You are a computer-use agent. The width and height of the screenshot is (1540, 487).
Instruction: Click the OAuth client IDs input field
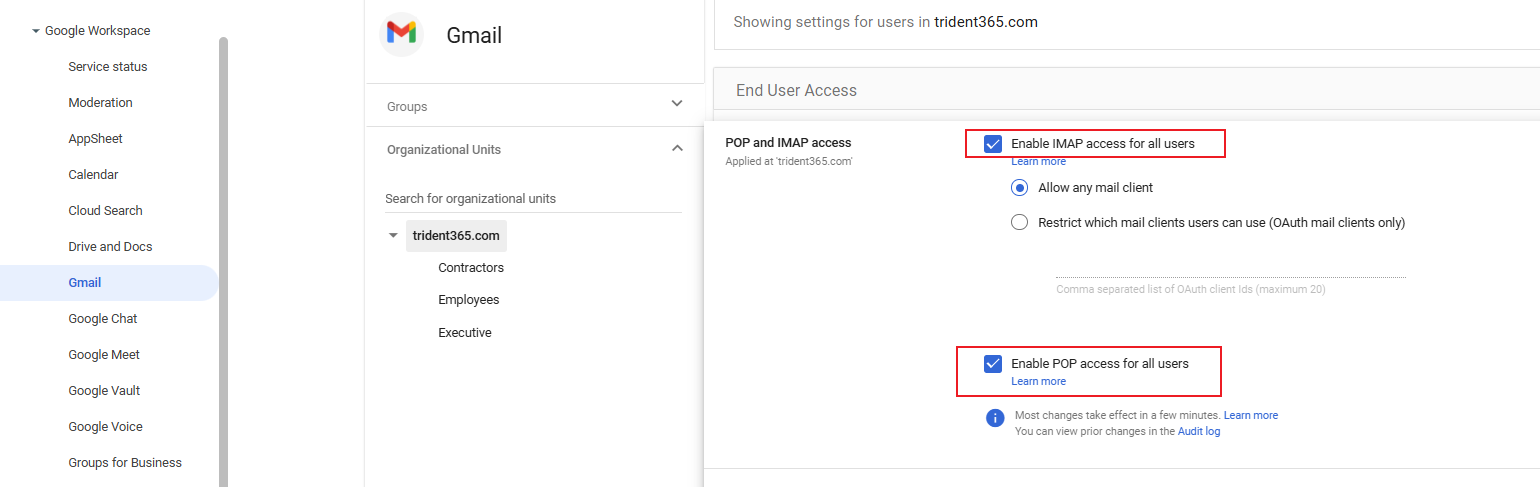click(1230, 267)
